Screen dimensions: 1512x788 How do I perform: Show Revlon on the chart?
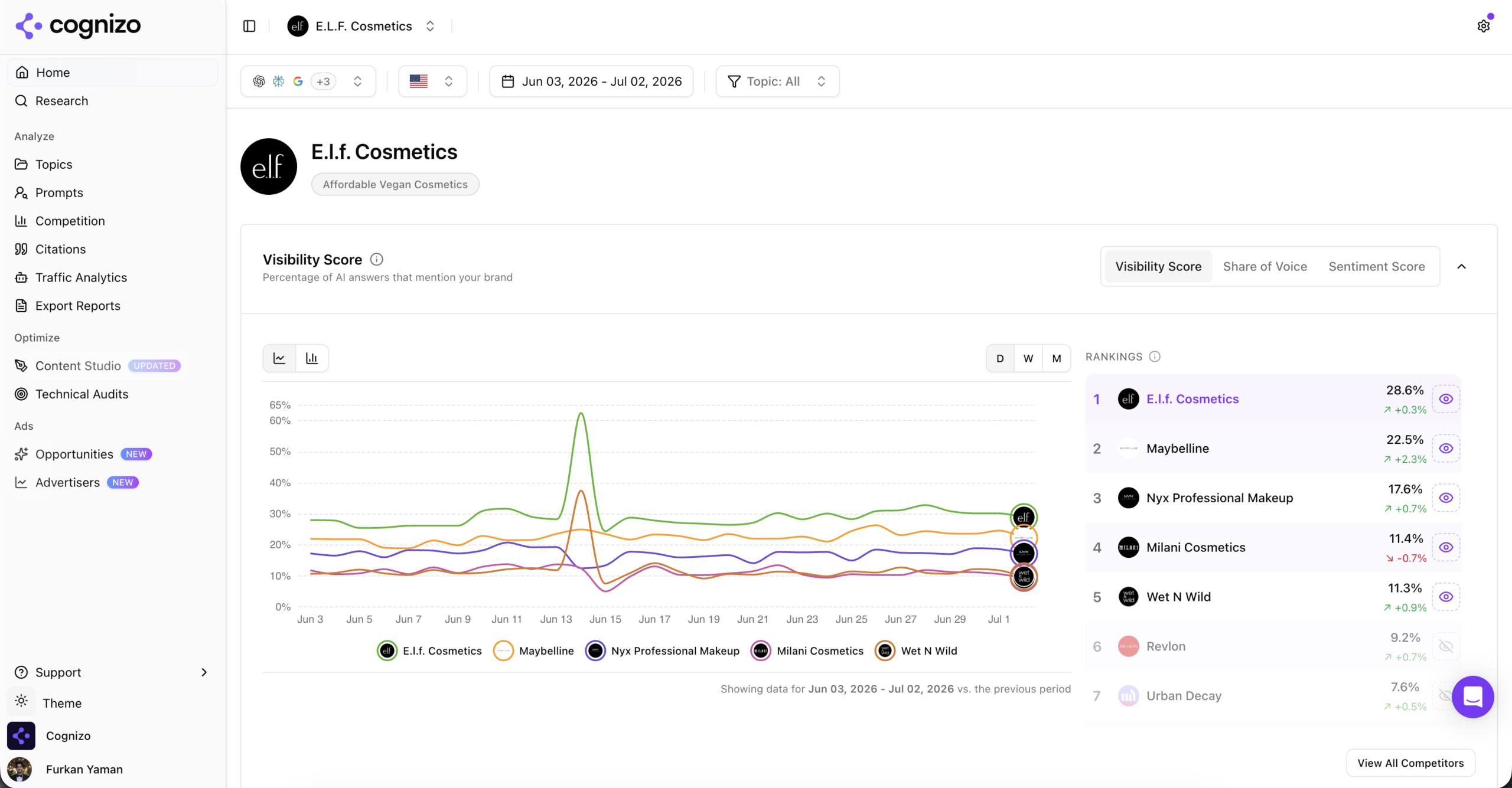pyautogui.click(x=1446, y=646)
